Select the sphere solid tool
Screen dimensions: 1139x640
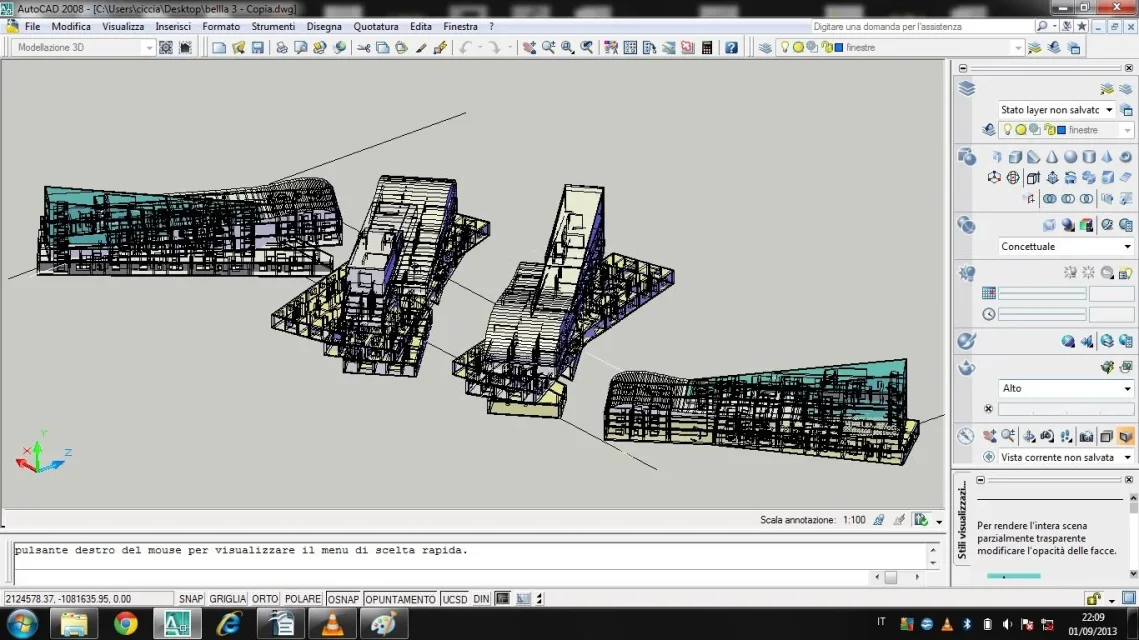tap(1070, 157)
